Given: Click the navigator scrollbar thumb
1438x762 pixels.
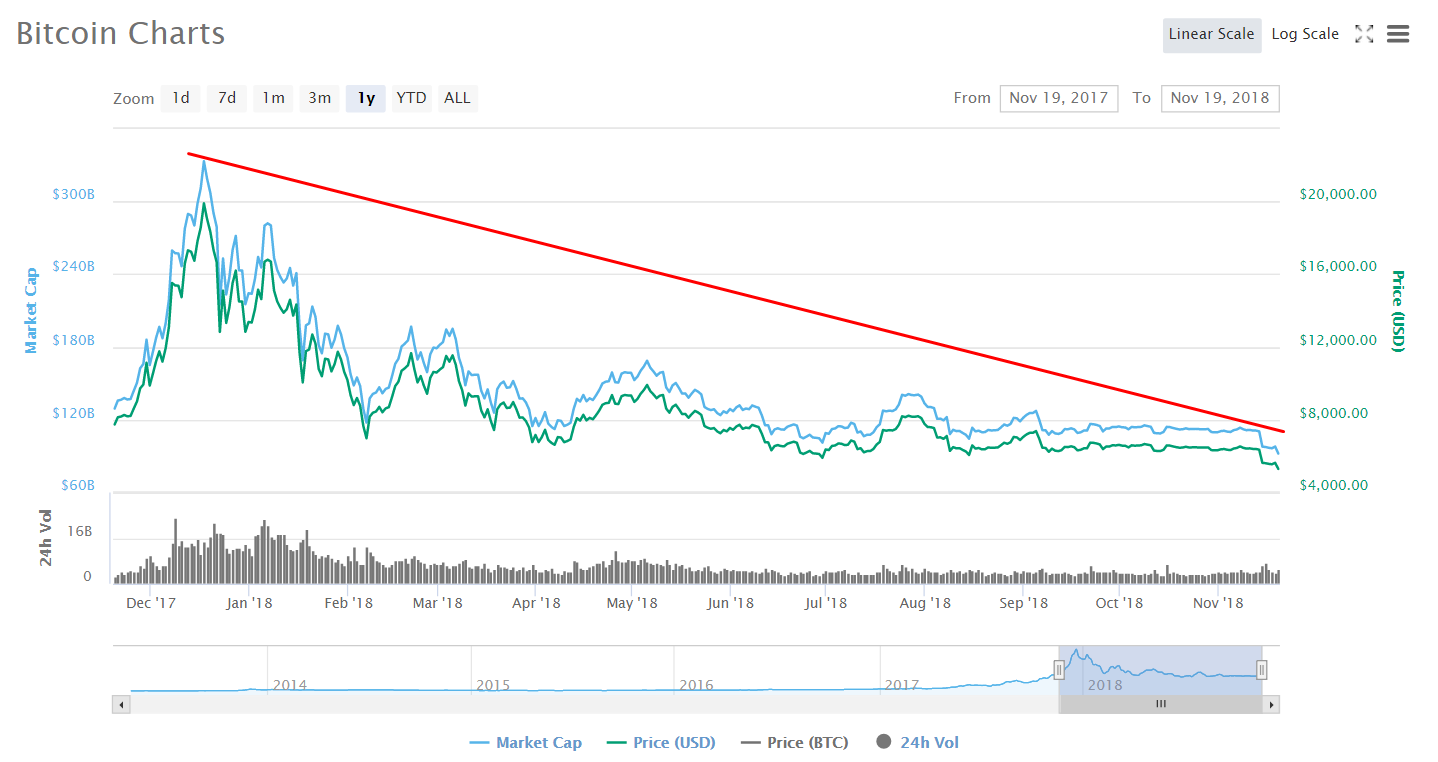Looking at the screenshot, I should [1160, 704].
